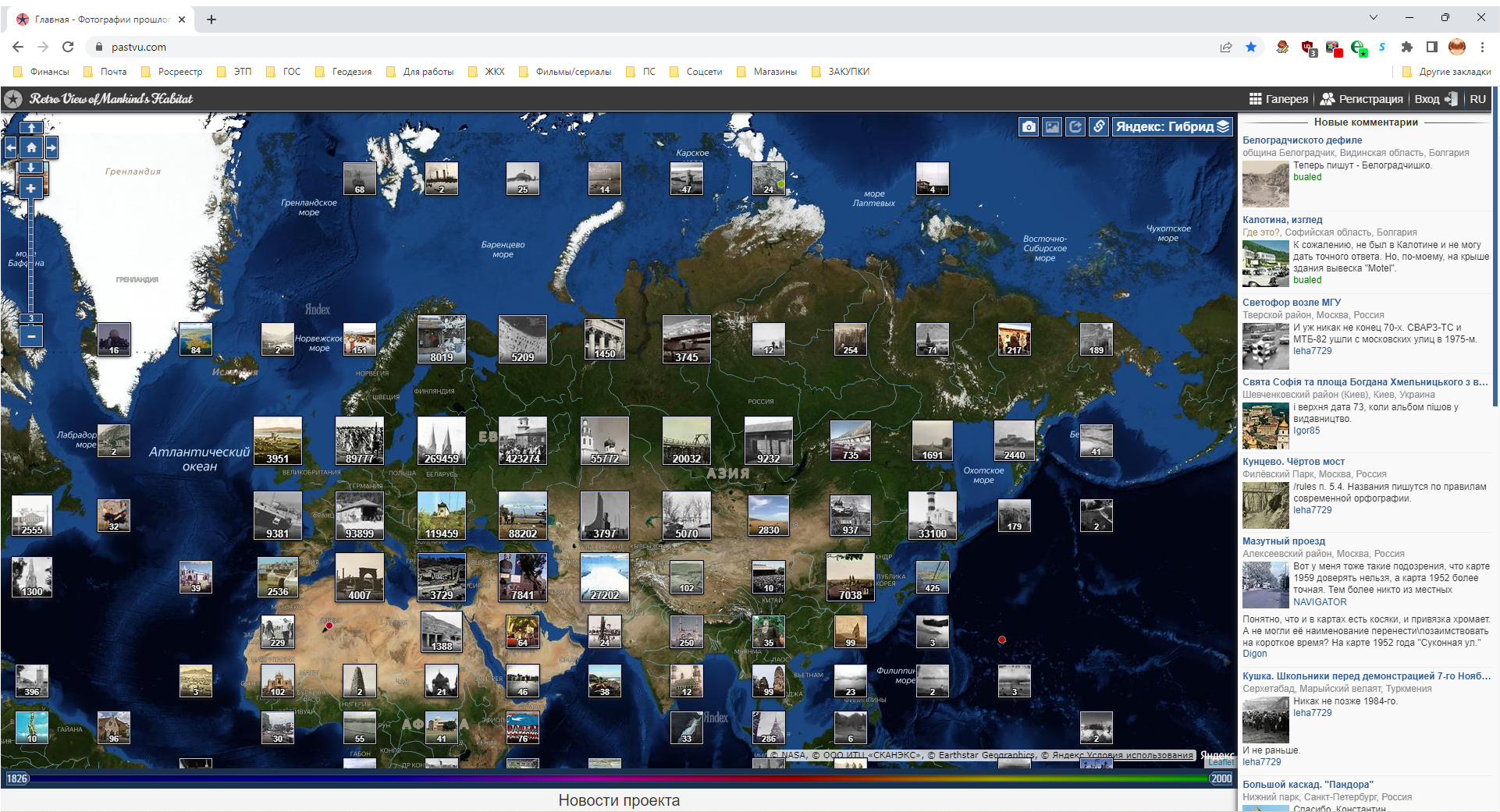Open the Росреестр bookmarks folder

point(172,72)
